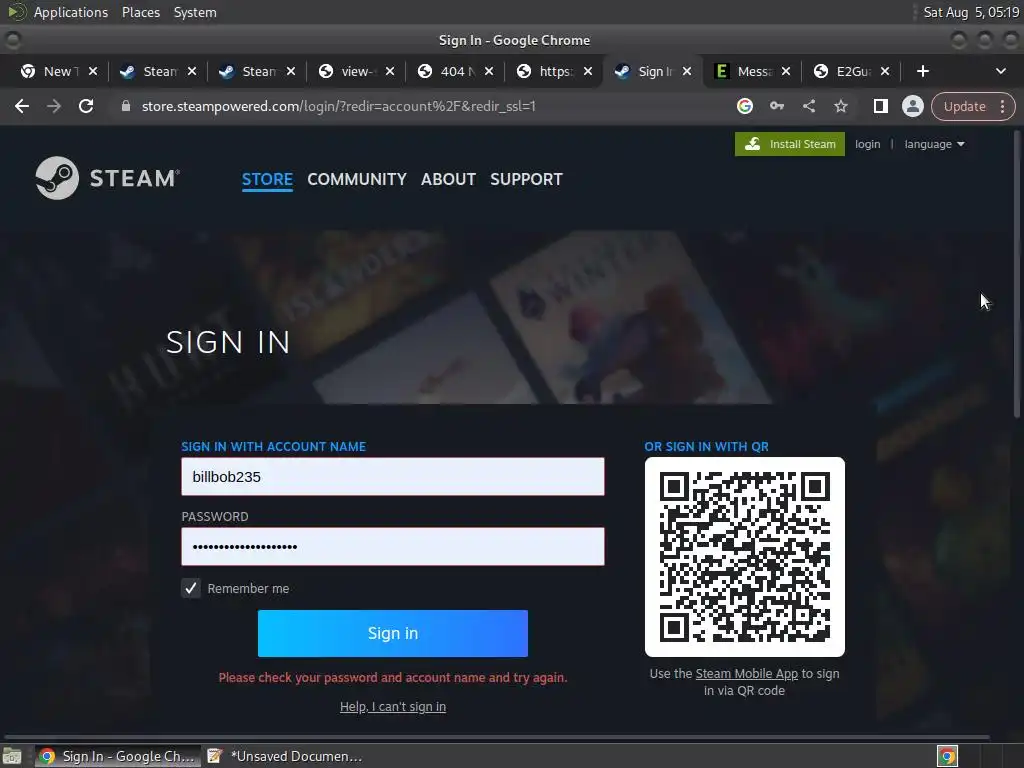Click the page vertical scrollbar
Screen dimensions: 1024x768
pos(1017,274)
